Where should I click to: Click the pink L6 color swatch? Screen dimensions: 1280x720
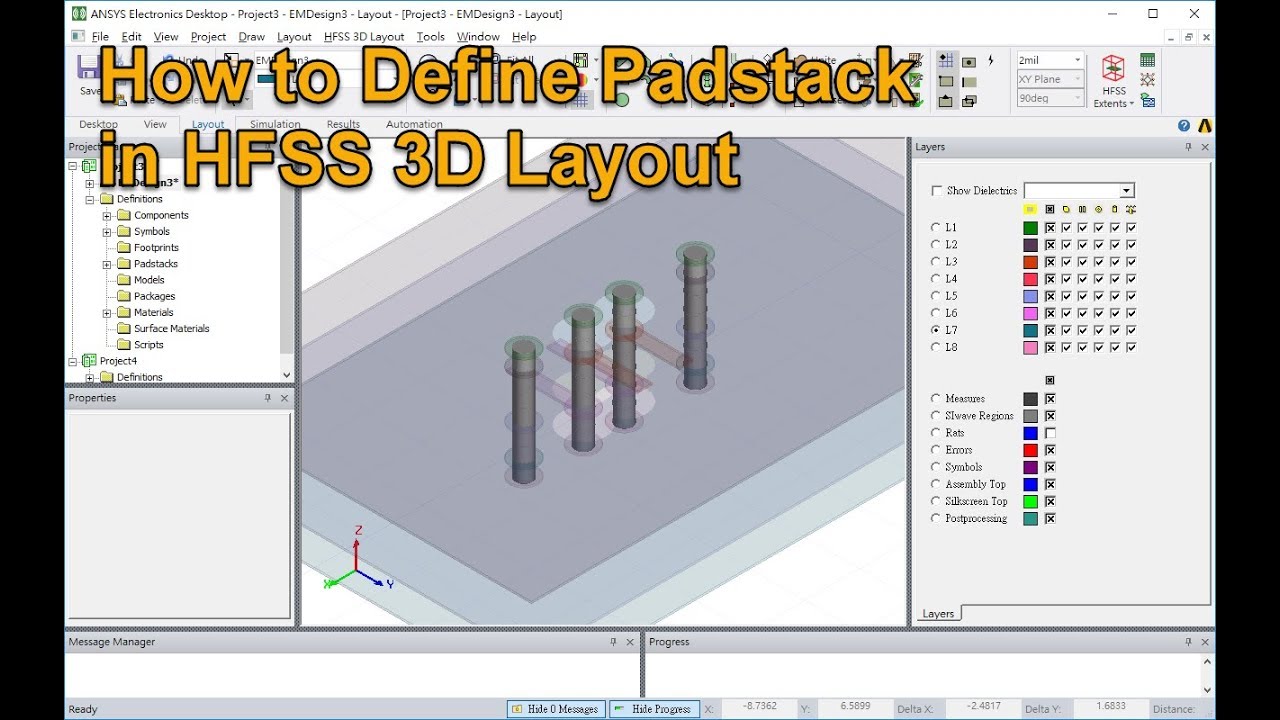click(x=1030, y=313)
